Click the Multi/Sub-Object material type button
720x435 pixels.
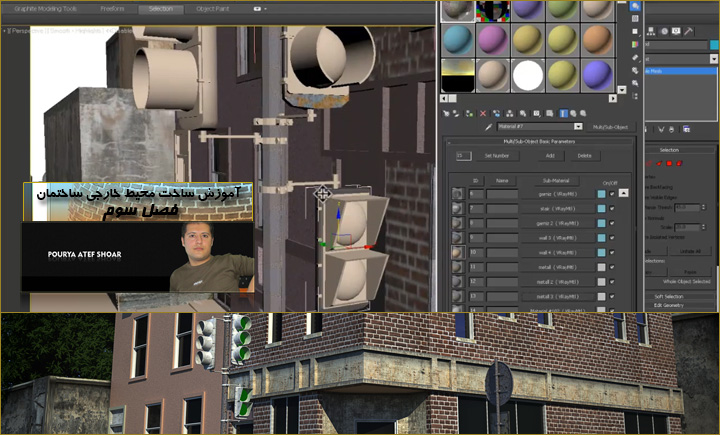(x=610, y=127)
